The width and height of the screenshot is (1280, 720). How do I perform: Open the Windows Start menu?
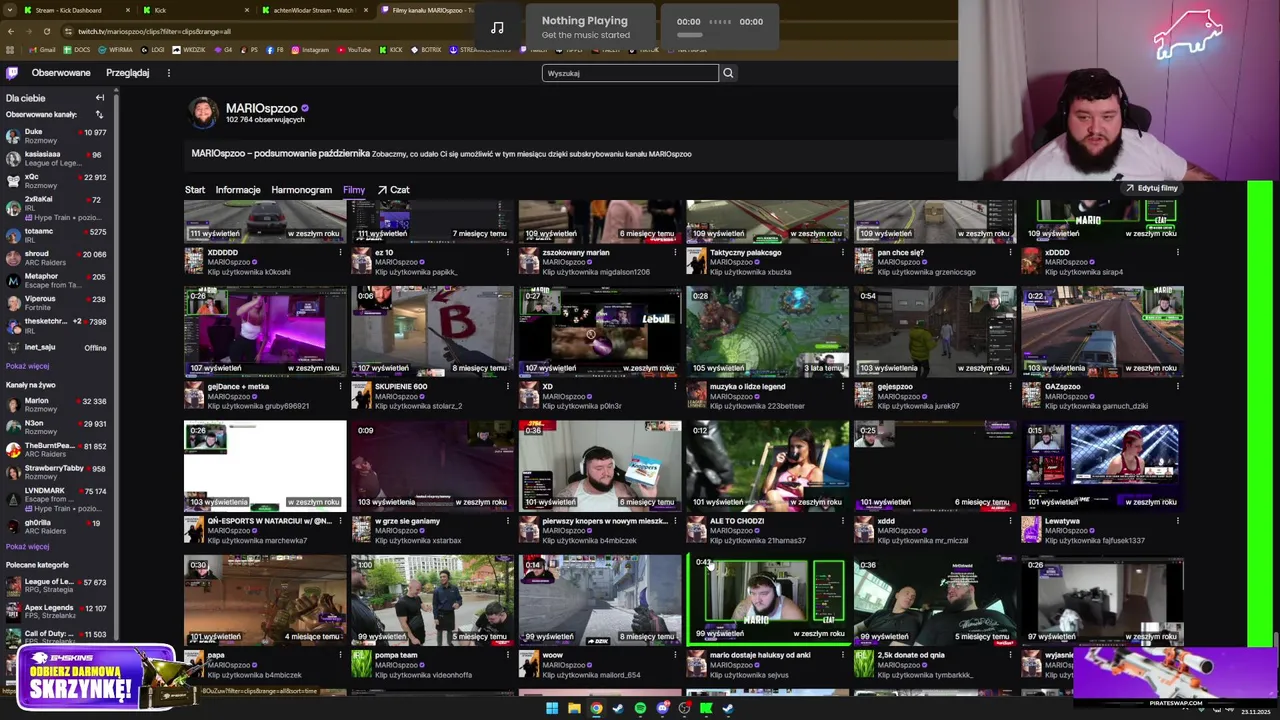click(551, 708)
